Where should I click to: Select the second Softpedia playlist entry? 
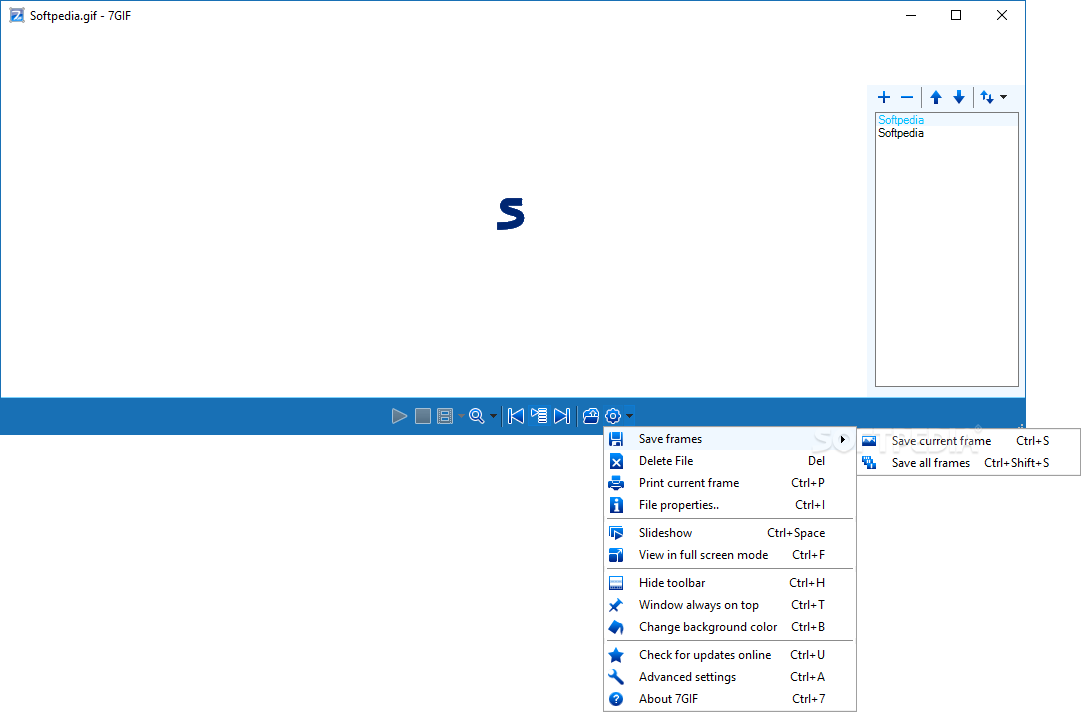946,133
